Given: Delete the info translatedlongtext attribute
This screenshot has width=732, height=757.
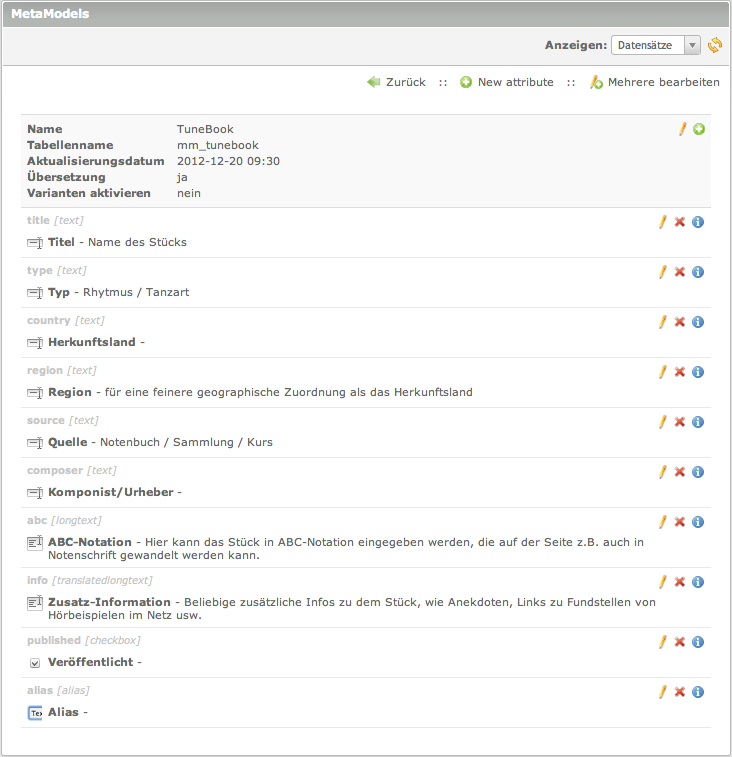Looking at the screenshot, I should tap(680, 582).
